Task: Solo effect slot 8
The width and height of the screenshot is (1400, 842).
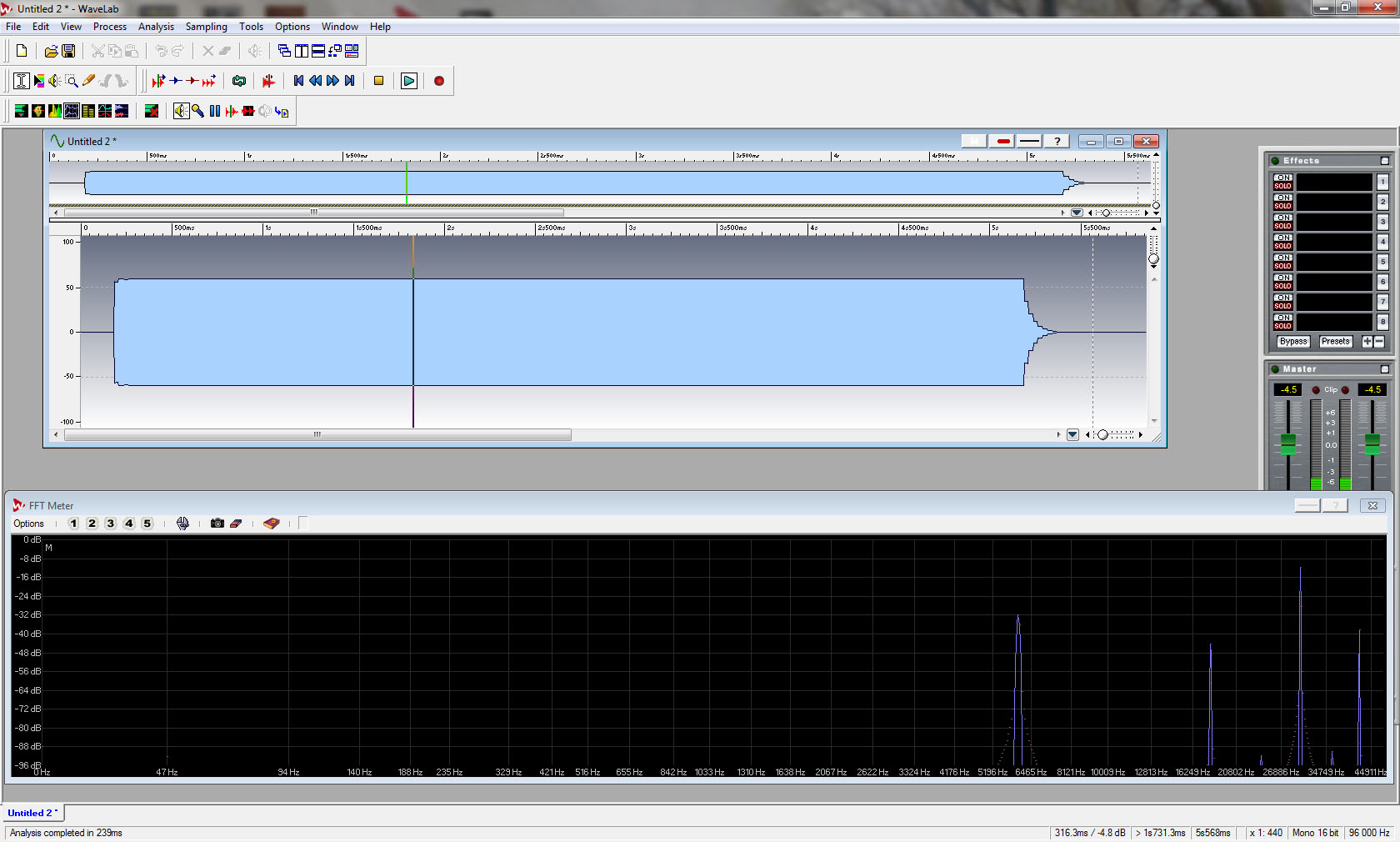Action: click(x=1282, y=326)
